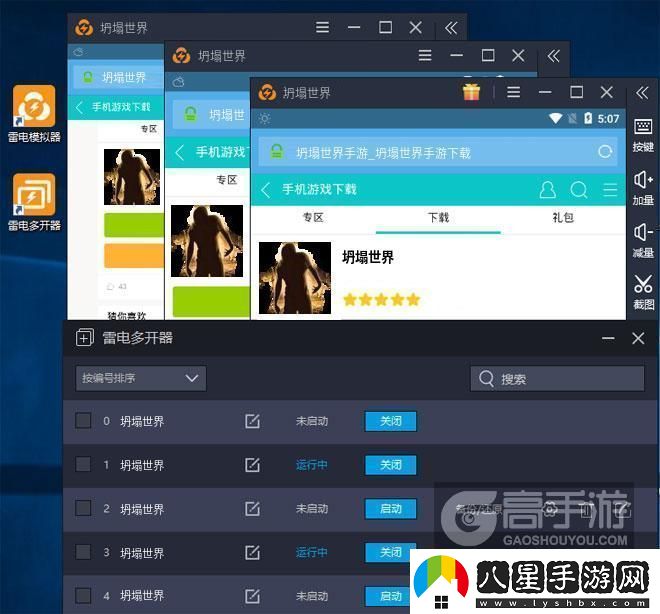The height and width of the screenshot is (614, 660).
Task: Click the green button in the rearmost emulator window
Action: pyautogui.click(x=134, y=225)
